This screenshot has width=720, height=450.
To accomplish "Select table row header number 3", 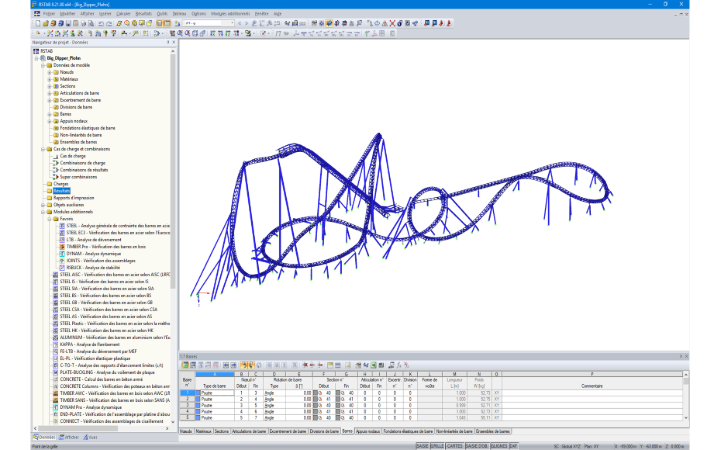I will (x=187, y=405).
